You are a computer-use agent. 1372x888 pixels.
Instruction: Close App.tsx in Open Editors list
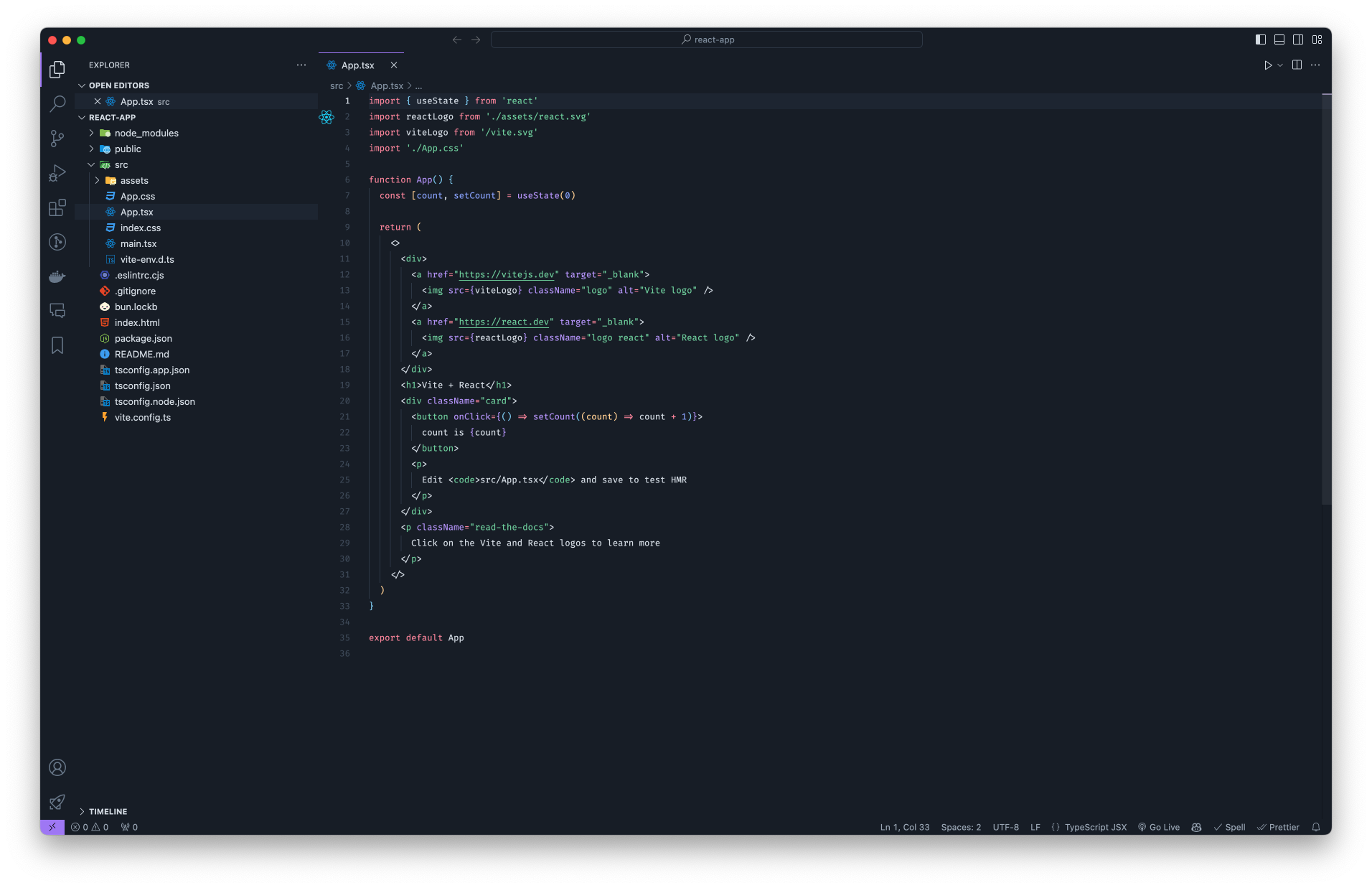coord(98,101)
